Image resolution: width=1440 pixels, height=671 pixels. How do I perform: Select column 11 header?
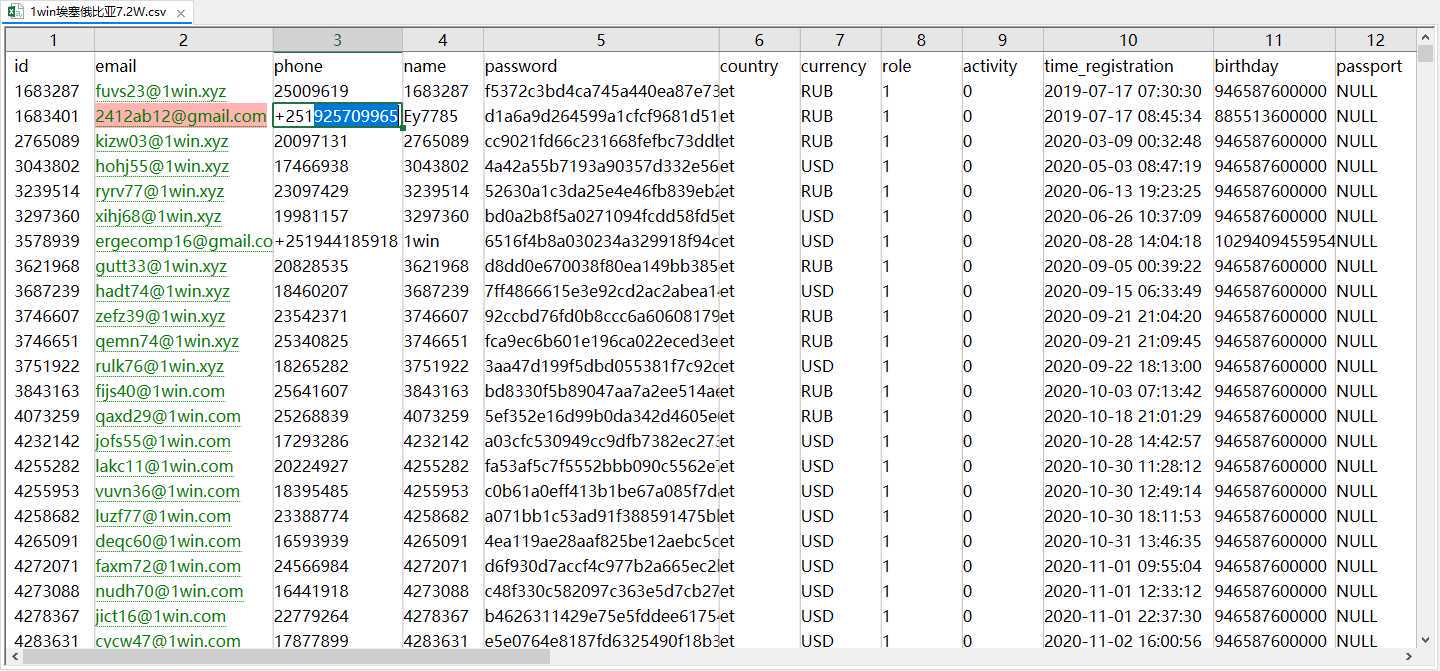coord(1274,40)
